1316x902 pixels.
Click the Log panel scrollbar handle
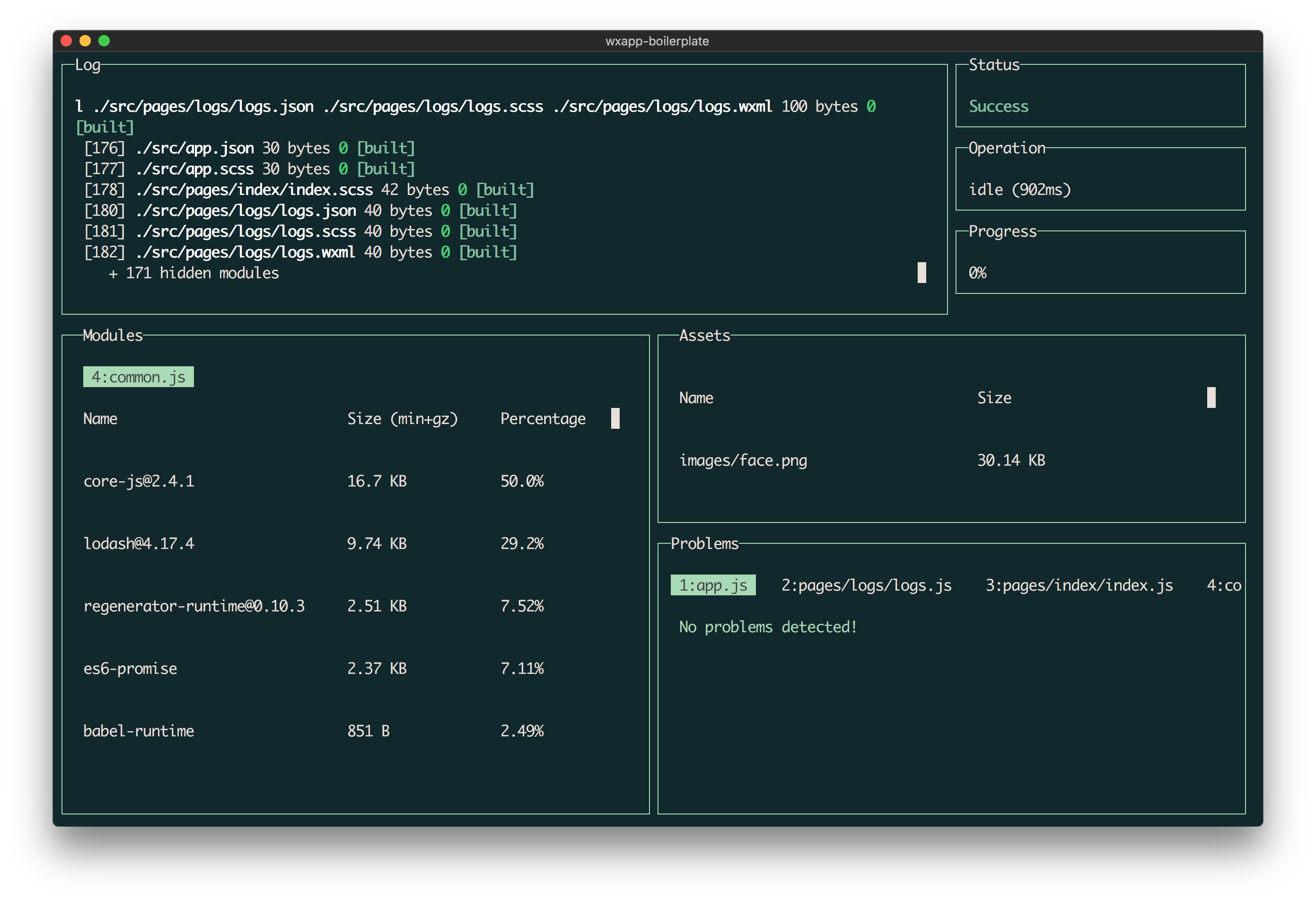click(x=922, y=273)
